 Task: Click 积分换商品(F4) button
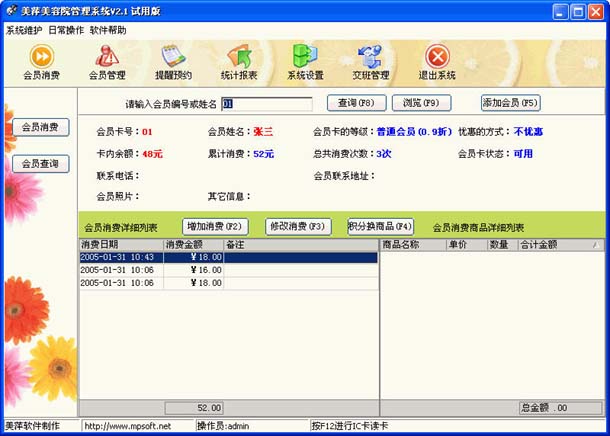click(380, 227)
